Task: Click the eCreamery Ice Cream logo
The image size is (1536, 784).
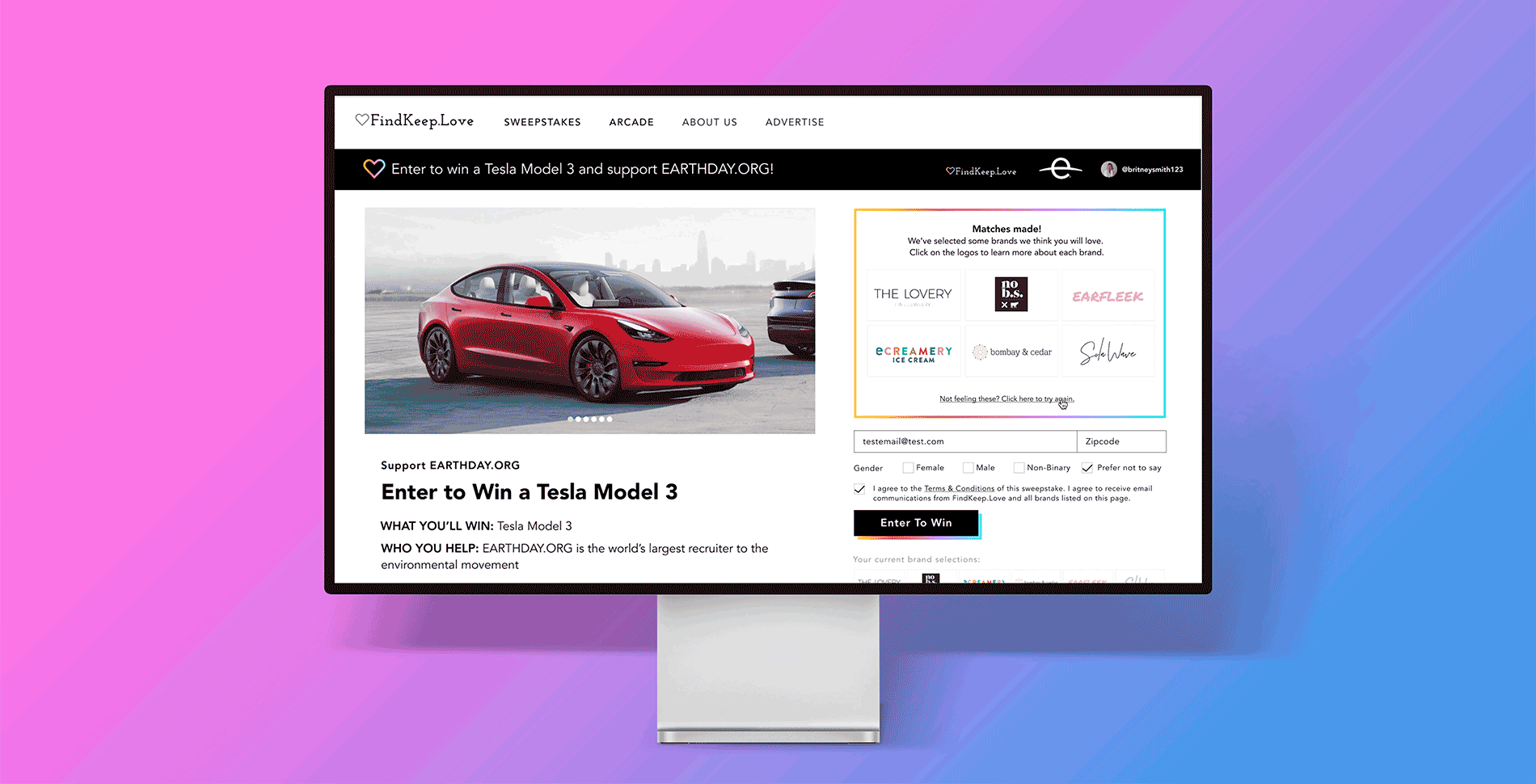Action: (x=914, y=353)
